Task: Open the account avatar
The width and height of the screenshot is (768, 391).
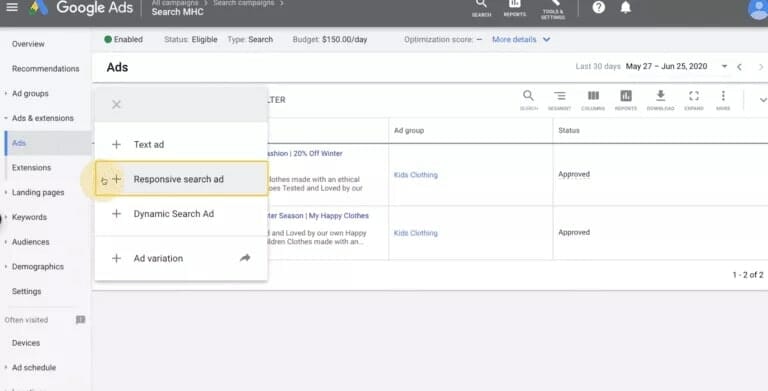Action: tap(759, 8)
